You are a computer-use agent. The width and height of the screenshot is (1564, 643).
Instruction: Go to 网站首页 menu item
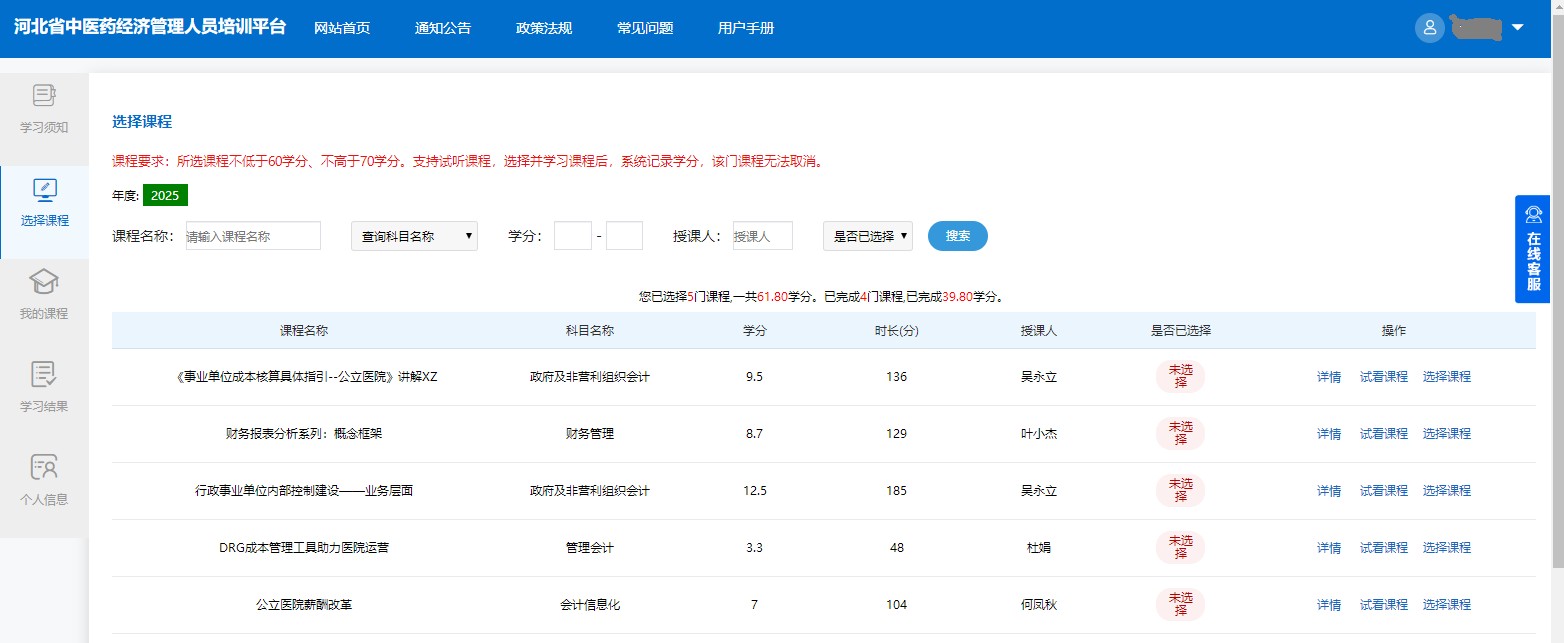pyautogui.click(x=342, y=27)
